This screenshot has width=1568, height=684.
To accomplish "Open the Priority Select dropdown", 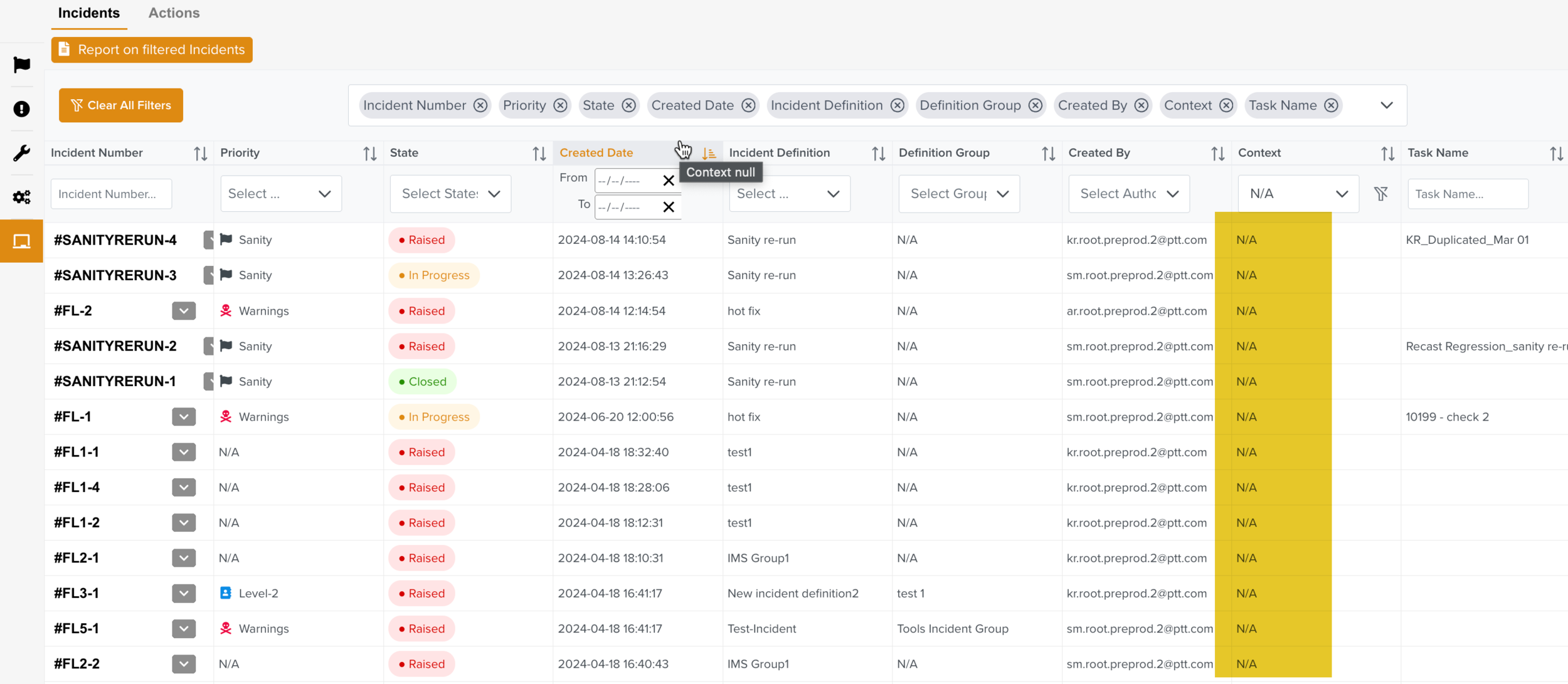I will tap(280, 194).
